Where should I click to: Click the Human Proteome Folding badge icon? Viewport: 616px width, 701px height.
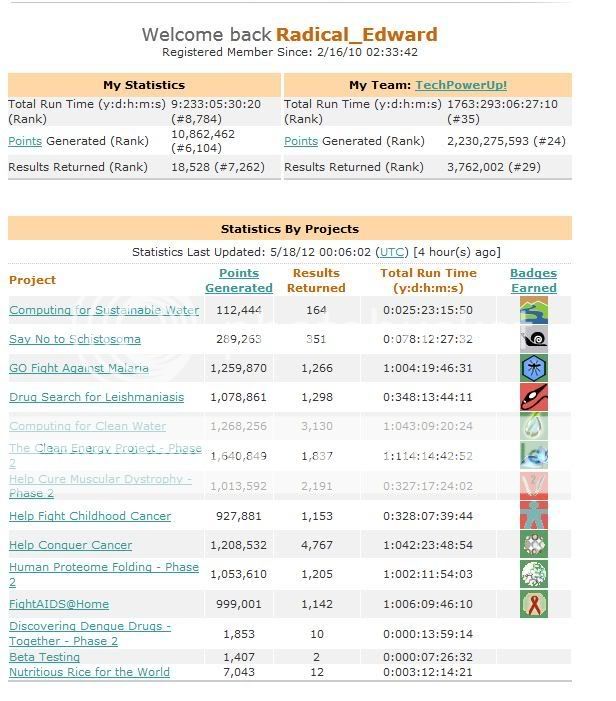click(534, 574)
